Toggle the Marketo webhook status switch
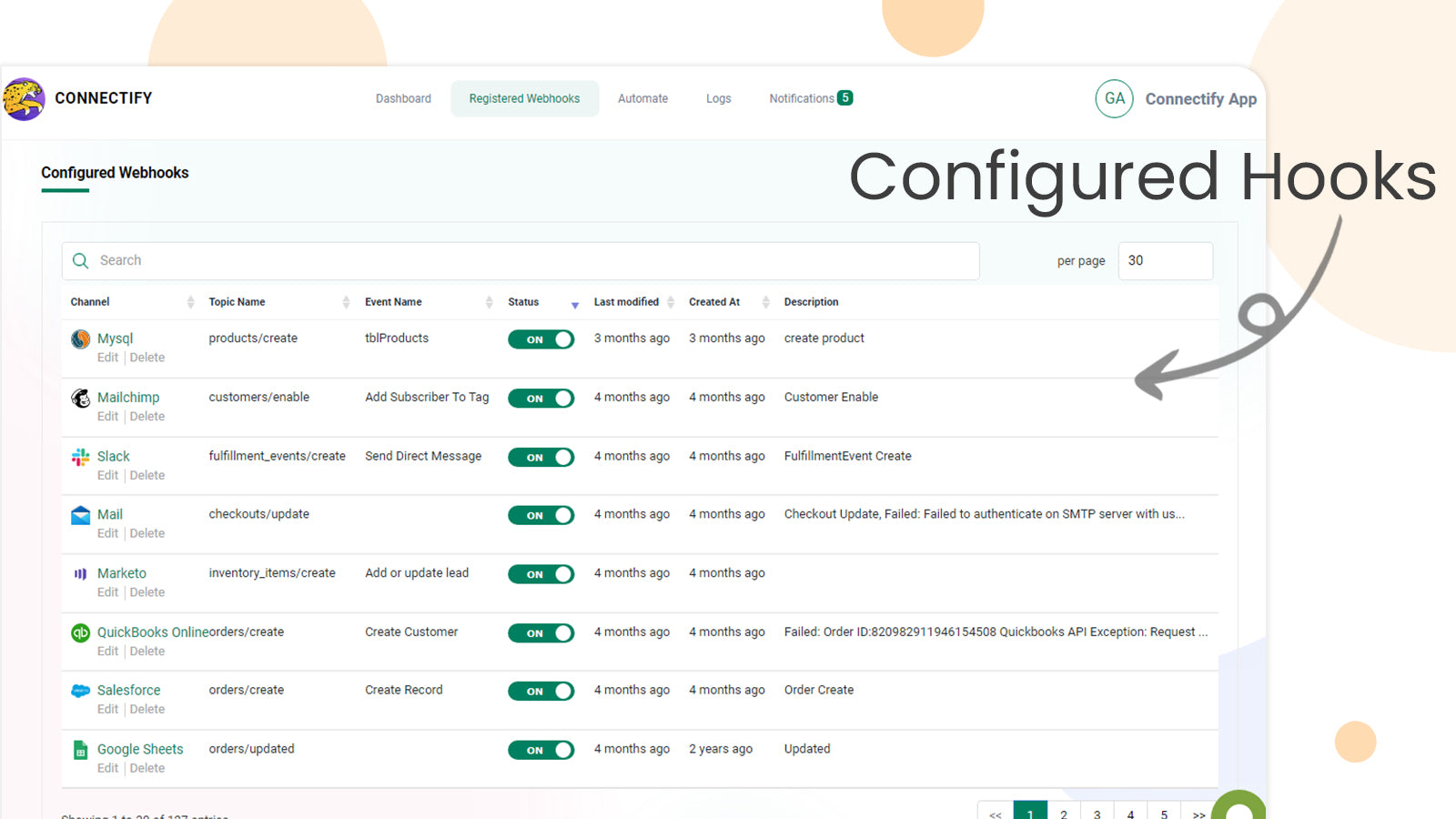Image resolution: width=1456 pixels, height=819 pixels. (541, 574)
